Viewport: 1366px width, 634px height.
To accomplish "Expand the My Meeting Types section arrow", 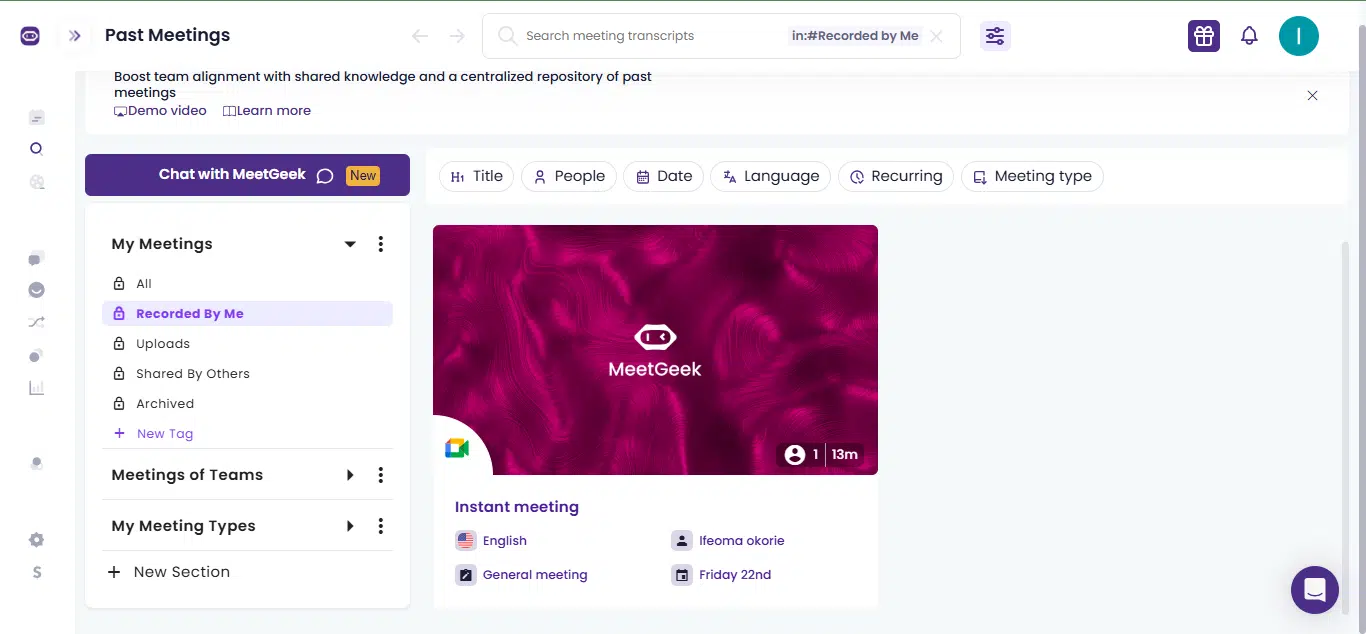I will coord(350,526).
